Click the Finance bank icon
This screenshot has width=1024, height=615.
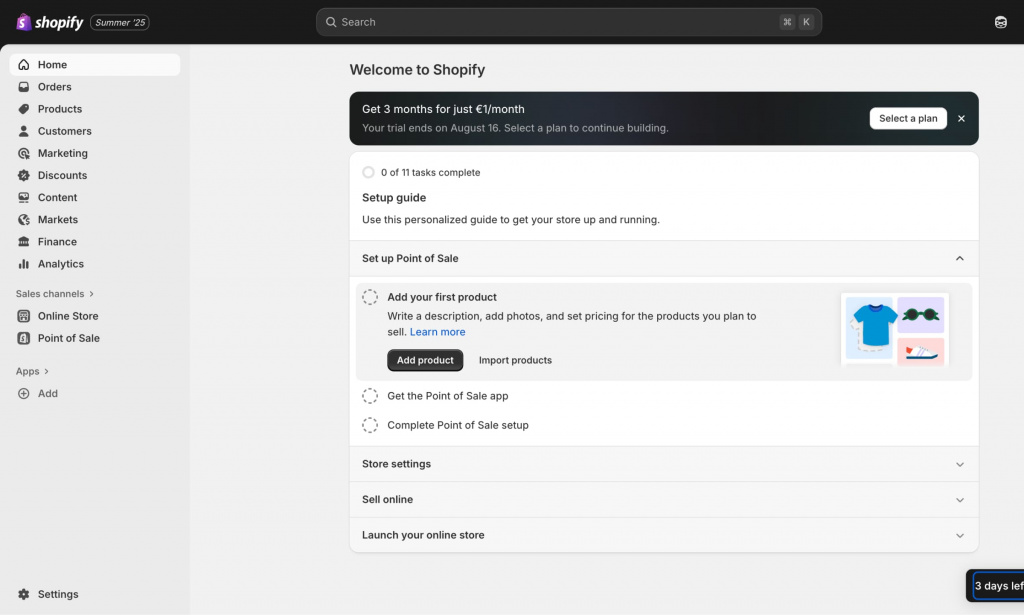click(24, 242)
